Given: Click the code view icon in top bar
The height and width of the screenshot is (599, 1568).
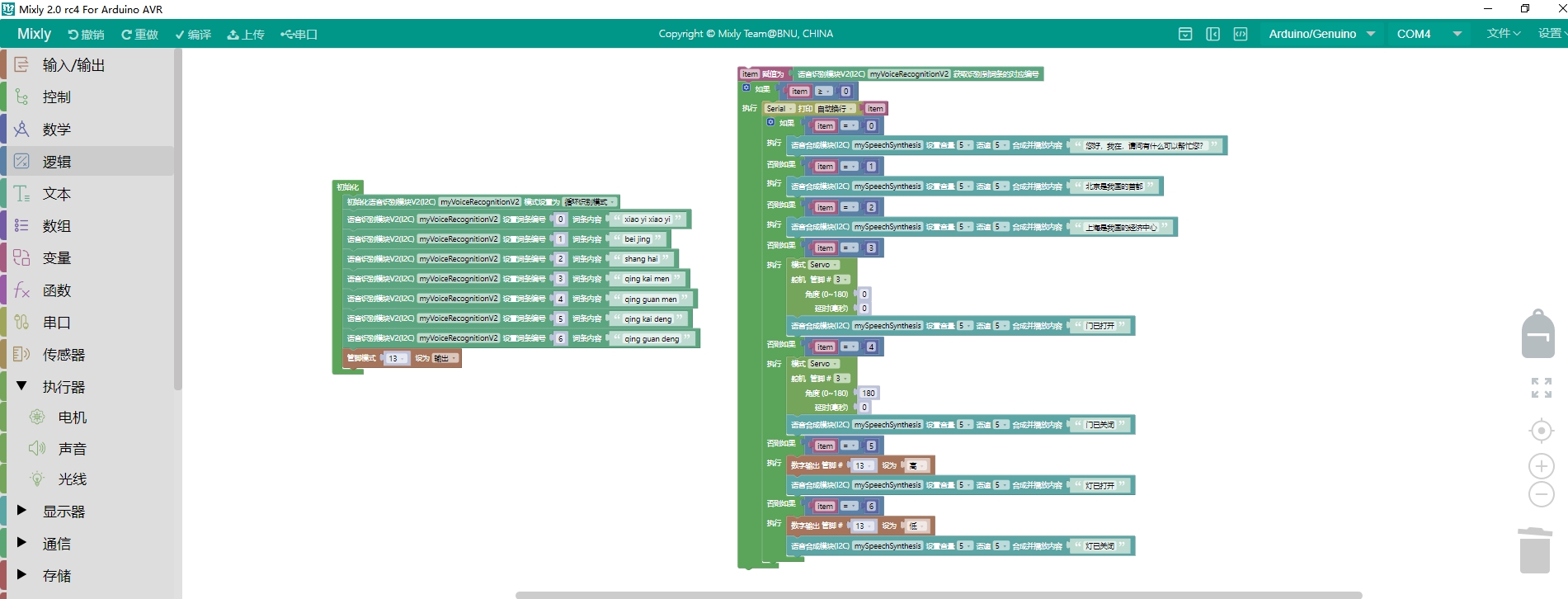Looking at the screenshot, I should click(x=1241, y=34).
